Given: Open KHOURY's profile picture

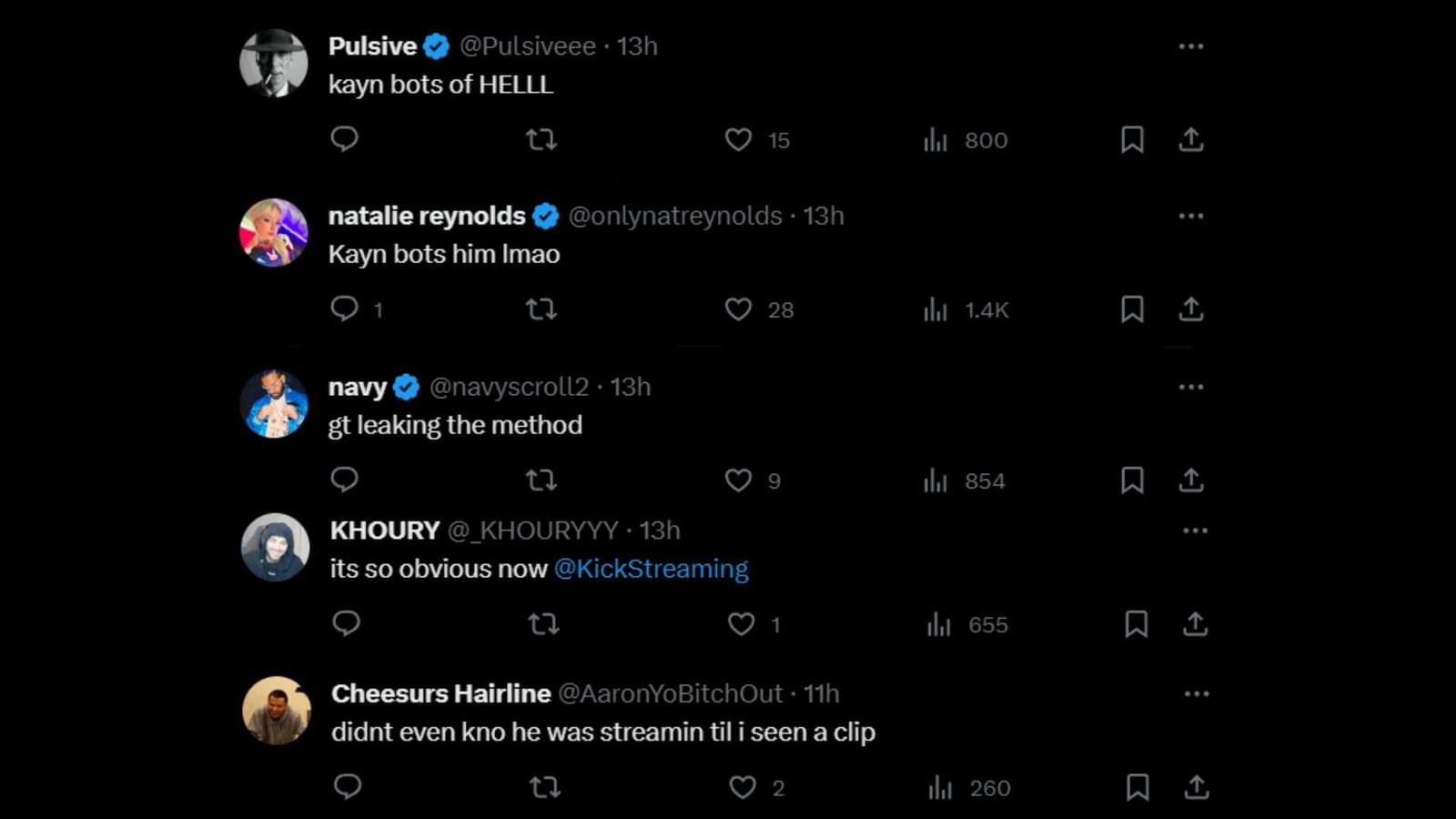Looking at the screenshot, I should click(275, 547).
